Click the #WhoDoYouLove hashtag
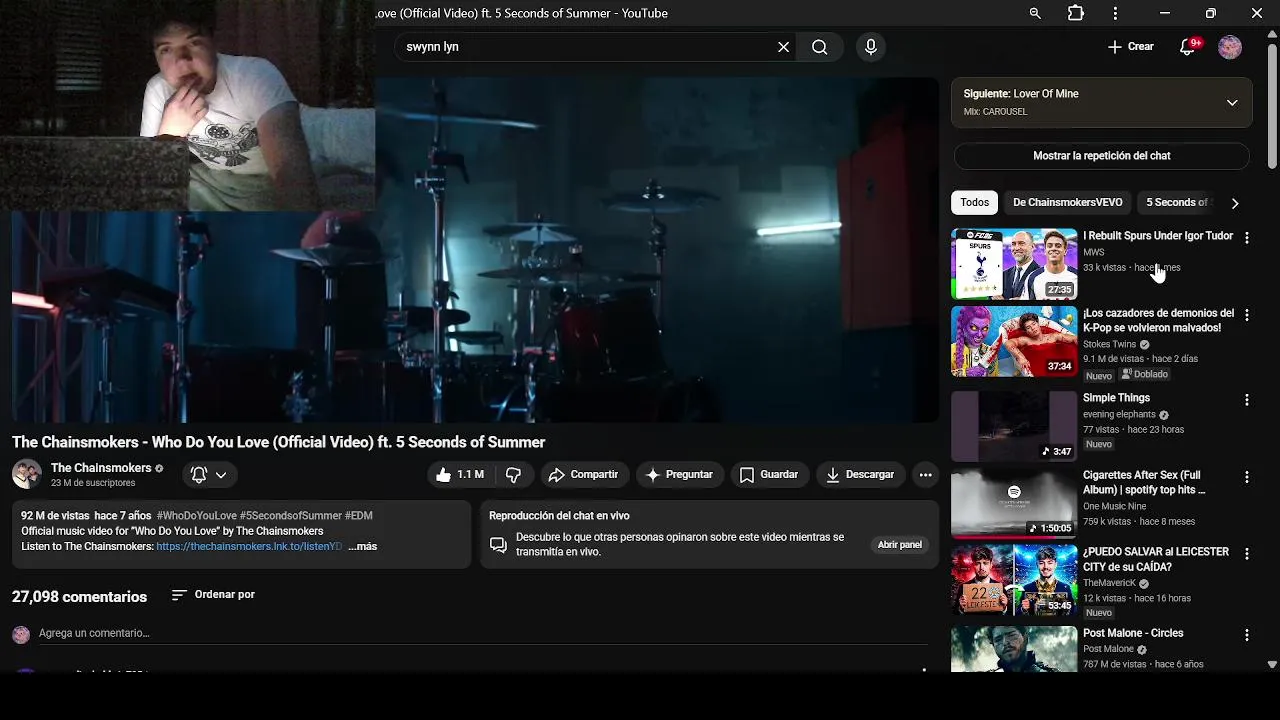 pyautogui.click(x=196, y=516)
